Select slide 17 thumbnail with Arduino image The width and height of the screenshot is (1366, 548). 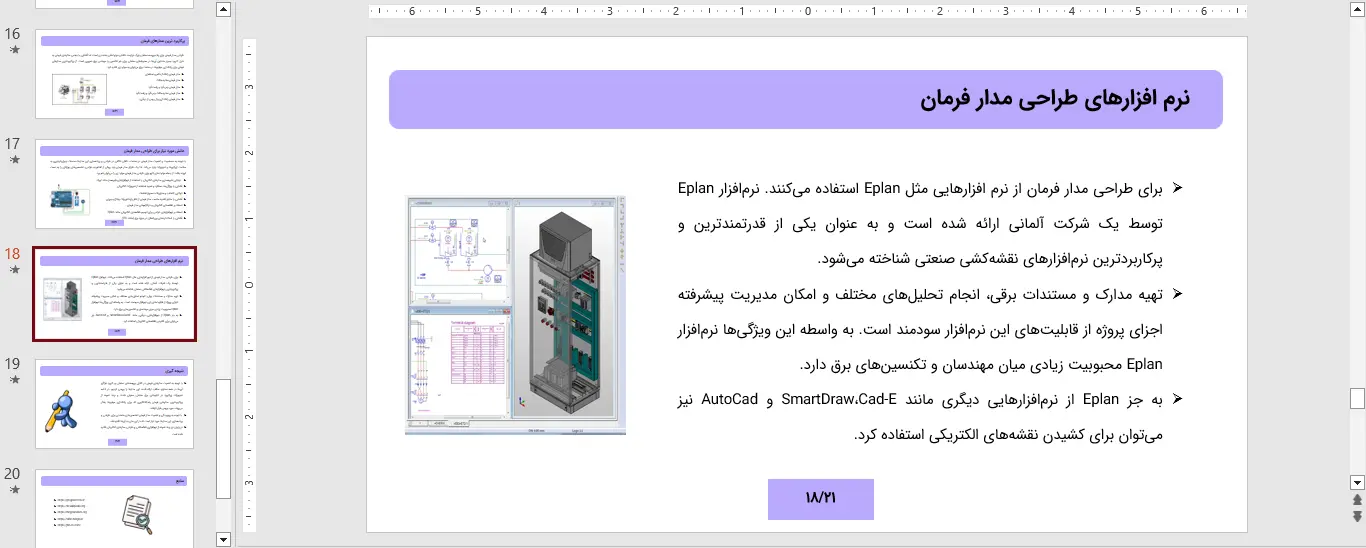point(115,184)
